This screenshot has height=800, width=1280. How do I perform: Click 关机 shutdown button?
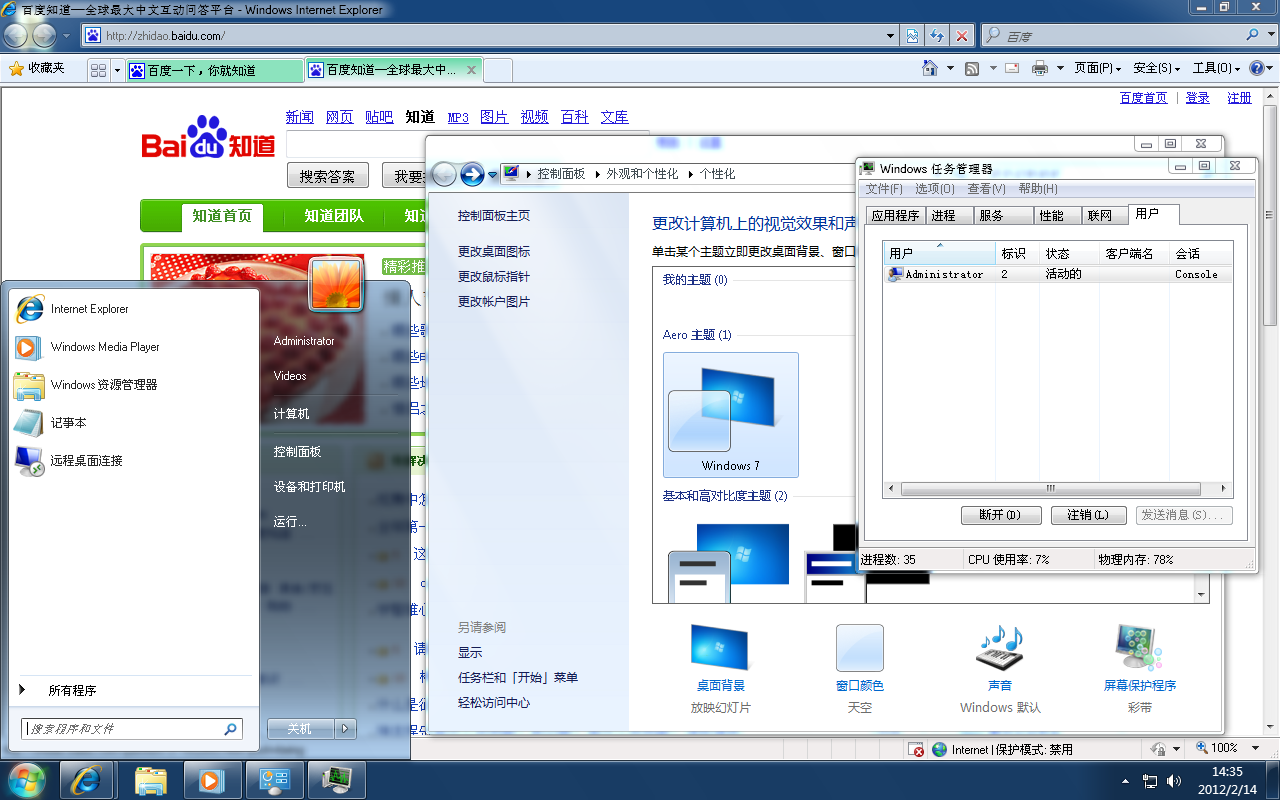[x=301, y=729]
